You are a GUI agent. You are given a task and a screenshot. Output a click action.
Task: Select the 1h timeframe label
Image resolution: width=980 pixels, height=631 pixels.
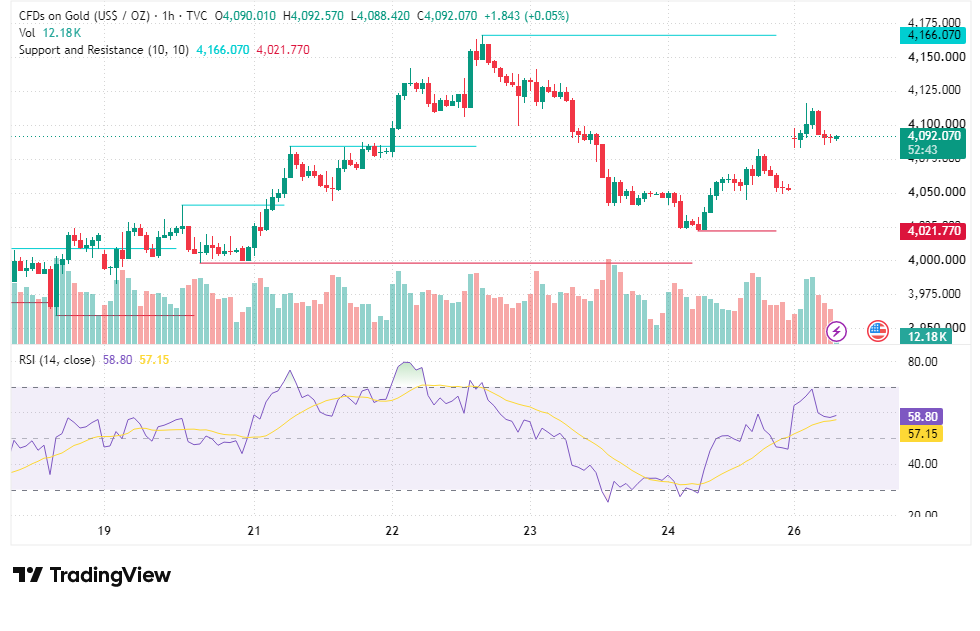[168, 16]
